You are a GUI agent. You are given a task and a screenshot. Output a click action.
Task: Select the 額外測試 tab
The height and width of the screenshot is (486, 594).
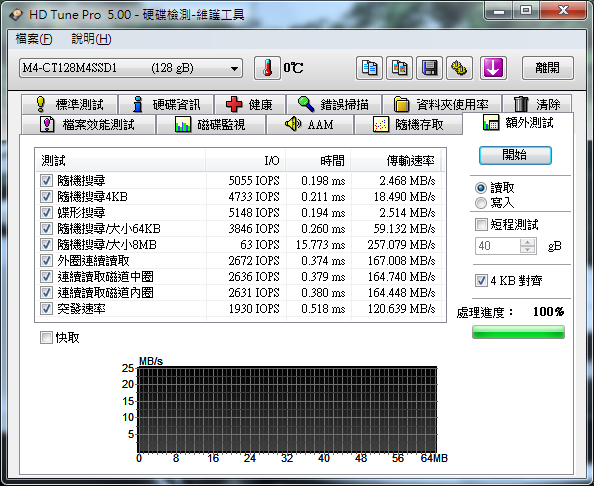click(x=518, y=123)
